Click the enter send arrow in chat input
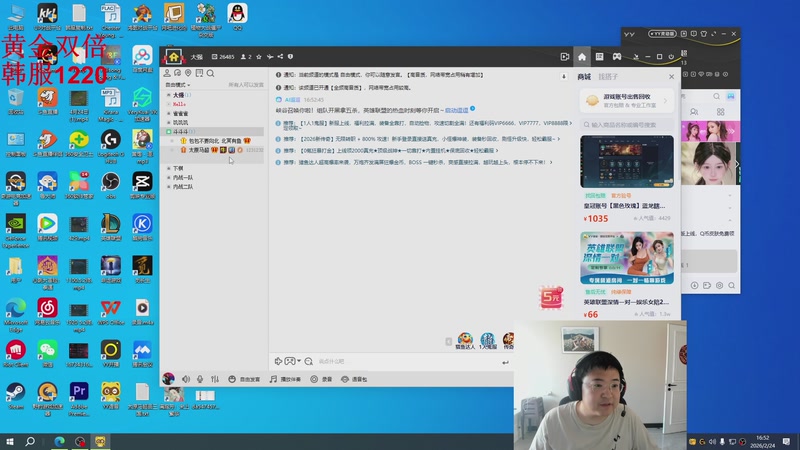 click(x=505, y=362)
